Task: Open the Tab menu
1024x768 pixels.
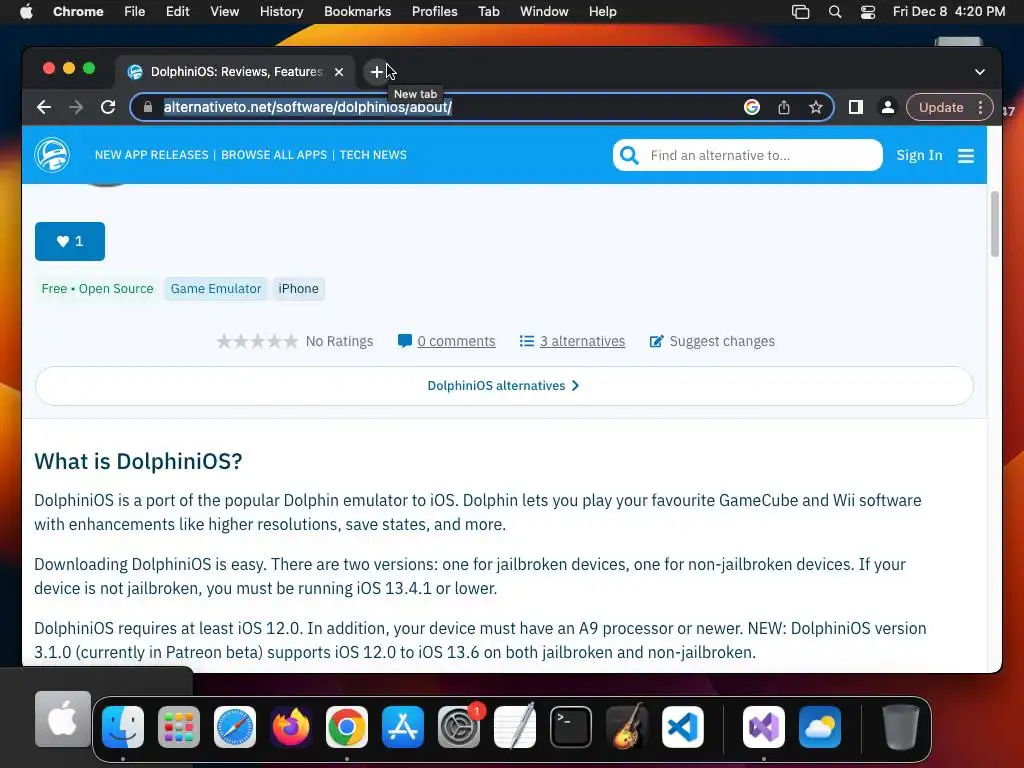Action: tap(488, 12)
